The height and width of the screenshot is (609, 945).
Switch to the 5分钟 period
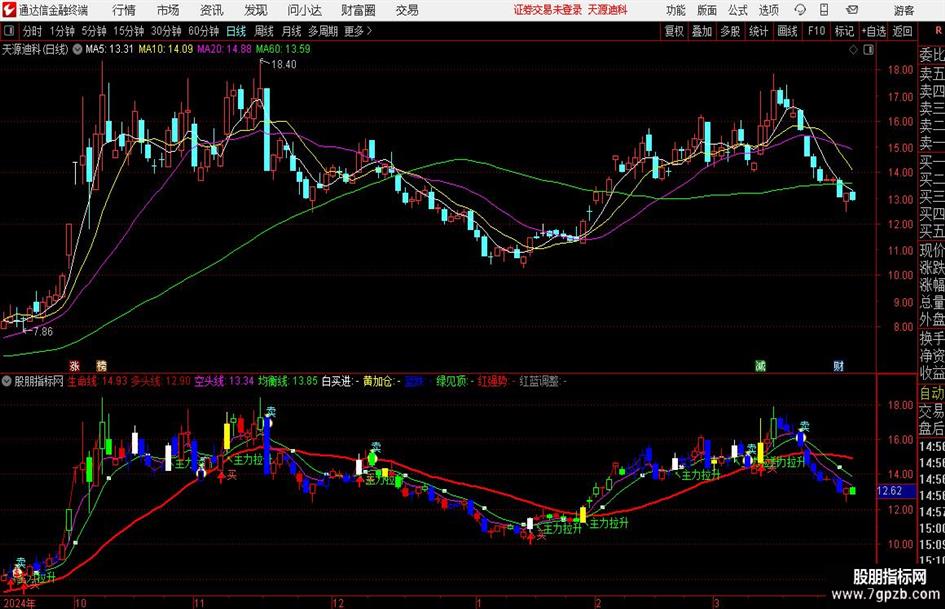(94, 31)
